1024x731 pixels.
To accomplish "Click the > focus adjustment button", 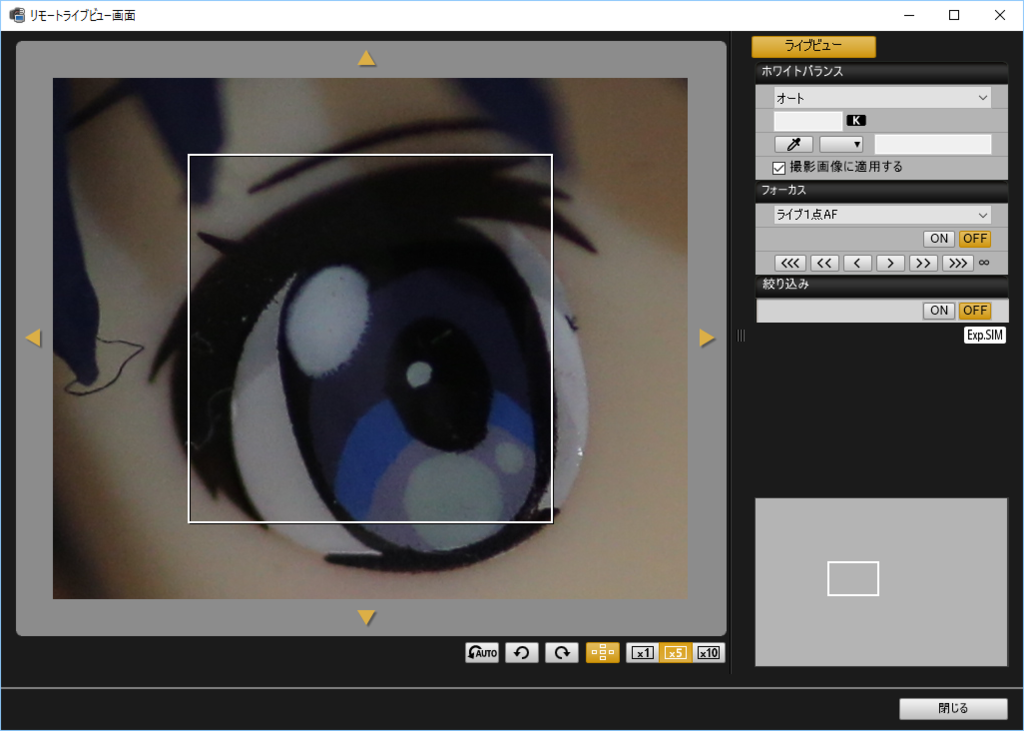I will [x=890, y=263].
